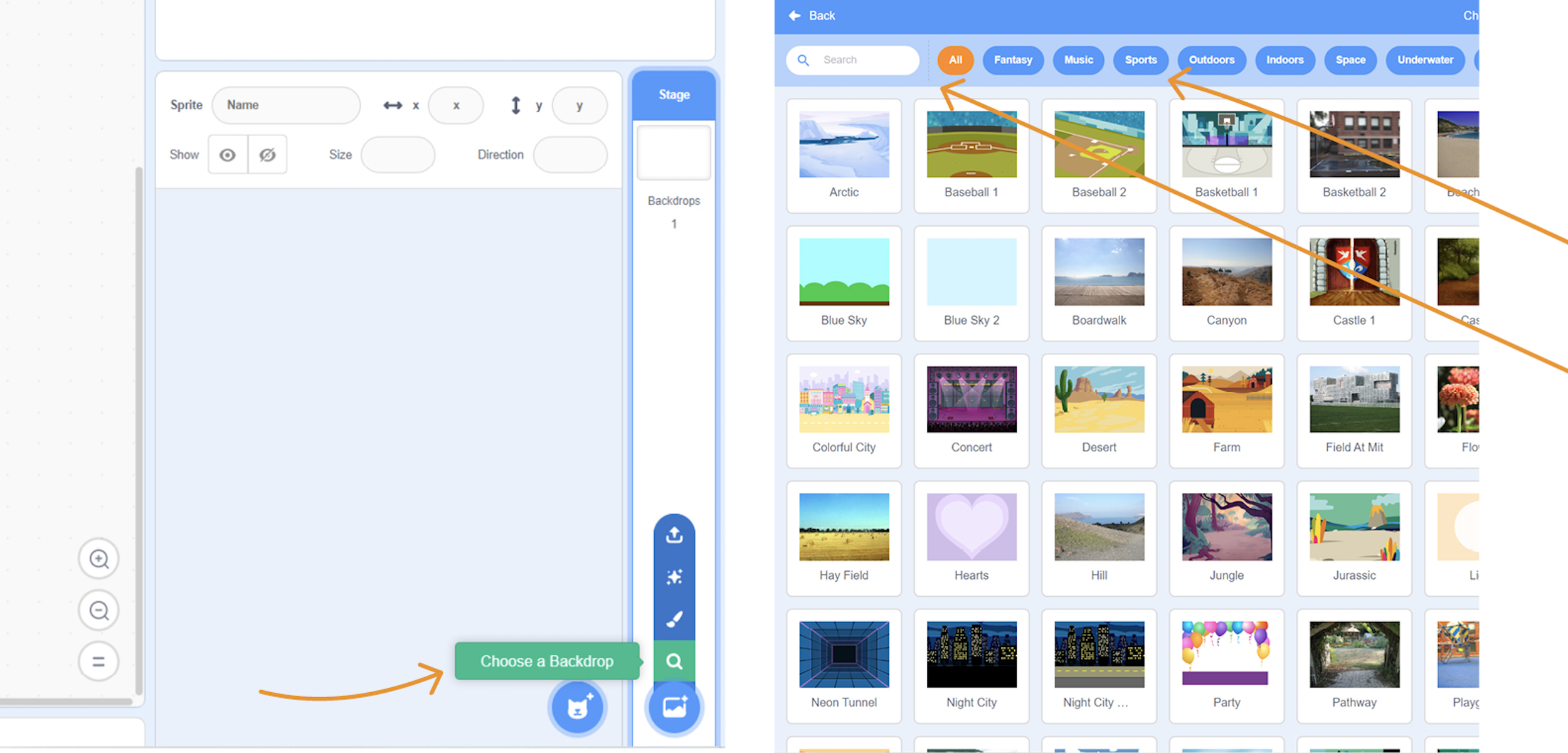Click the sprite Name input field
Image resolution: width=1568 pixels, height=753 pixels.
coord(286,105)
